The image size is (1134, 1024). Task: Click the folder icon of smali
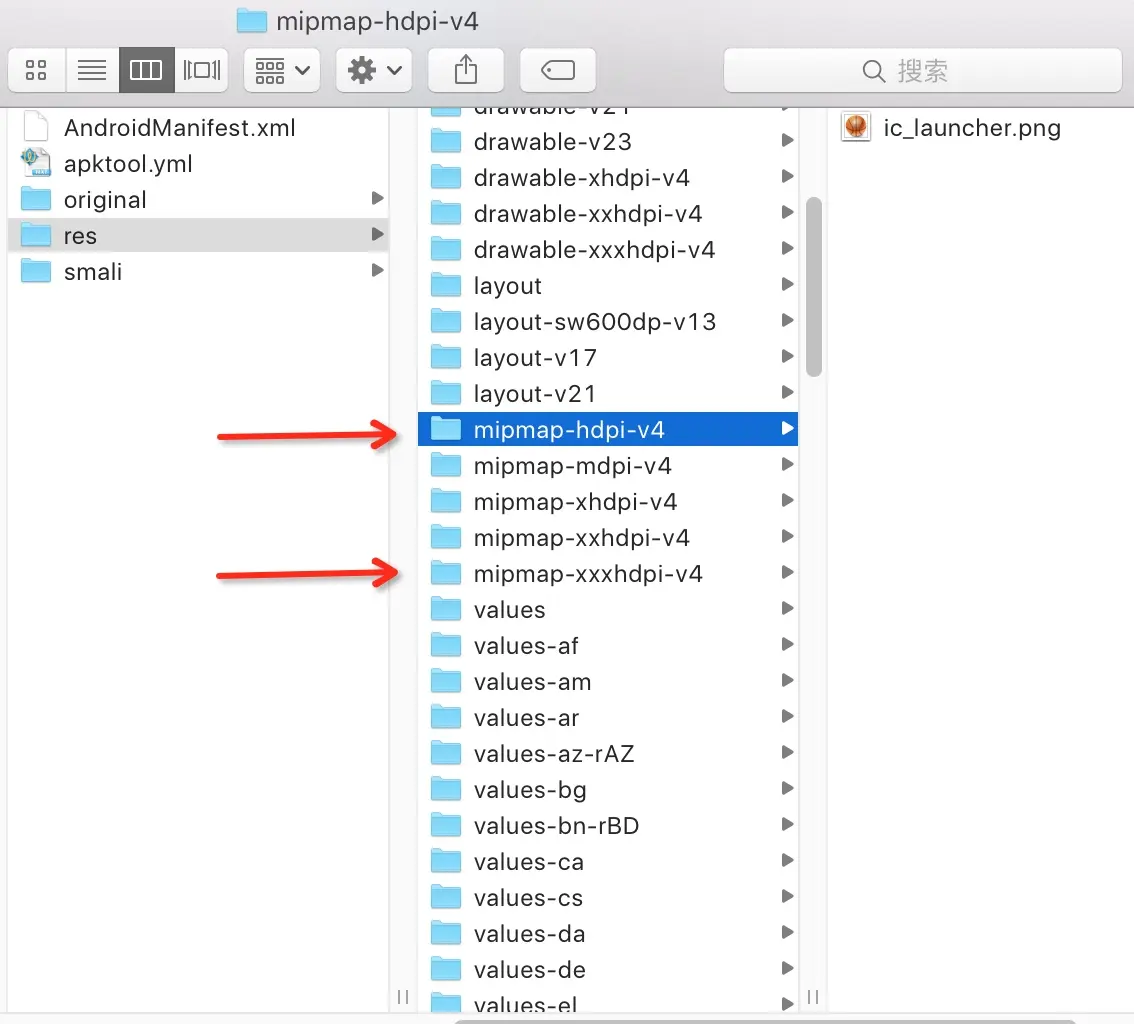(x=35, y=271)
